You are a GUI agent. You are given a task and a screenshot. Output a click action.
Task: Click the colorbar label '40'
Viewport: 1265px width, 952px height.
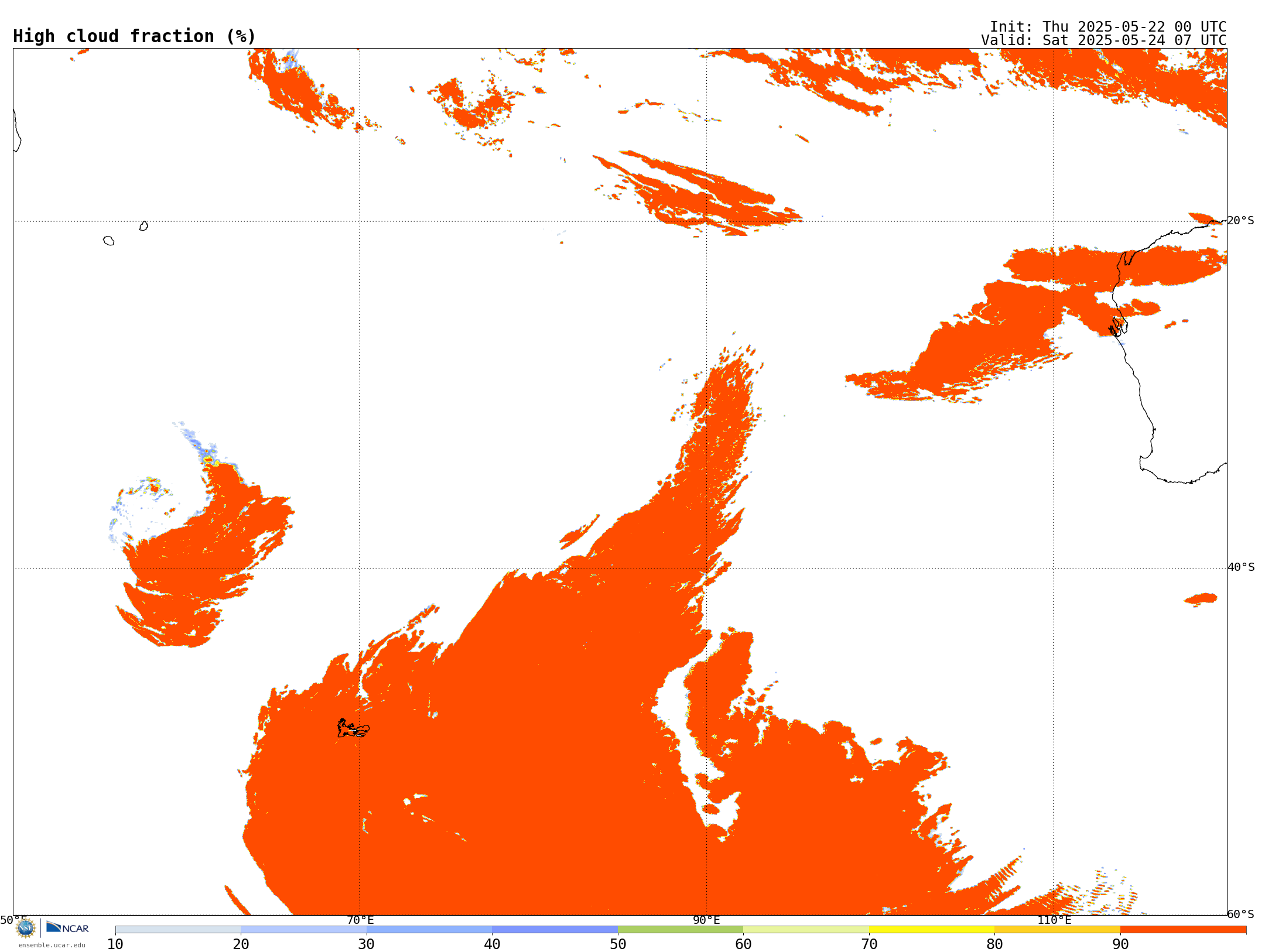[493, 944]
